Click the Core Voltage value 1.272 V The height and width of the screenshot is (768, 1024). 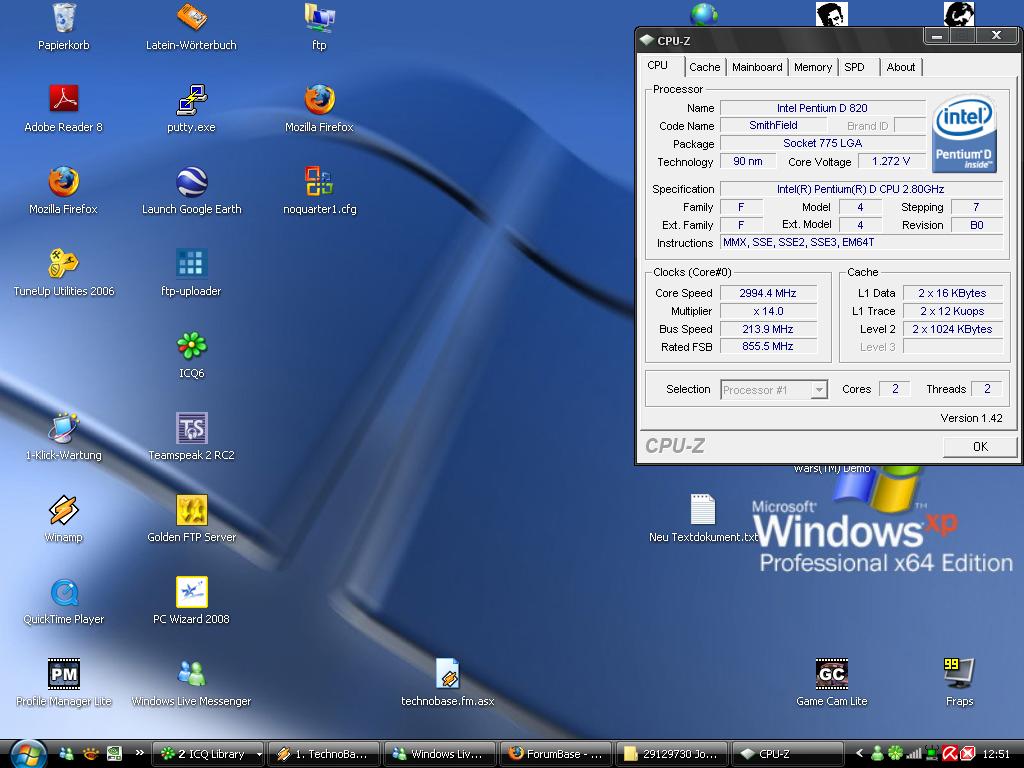[x=891, y=161]
